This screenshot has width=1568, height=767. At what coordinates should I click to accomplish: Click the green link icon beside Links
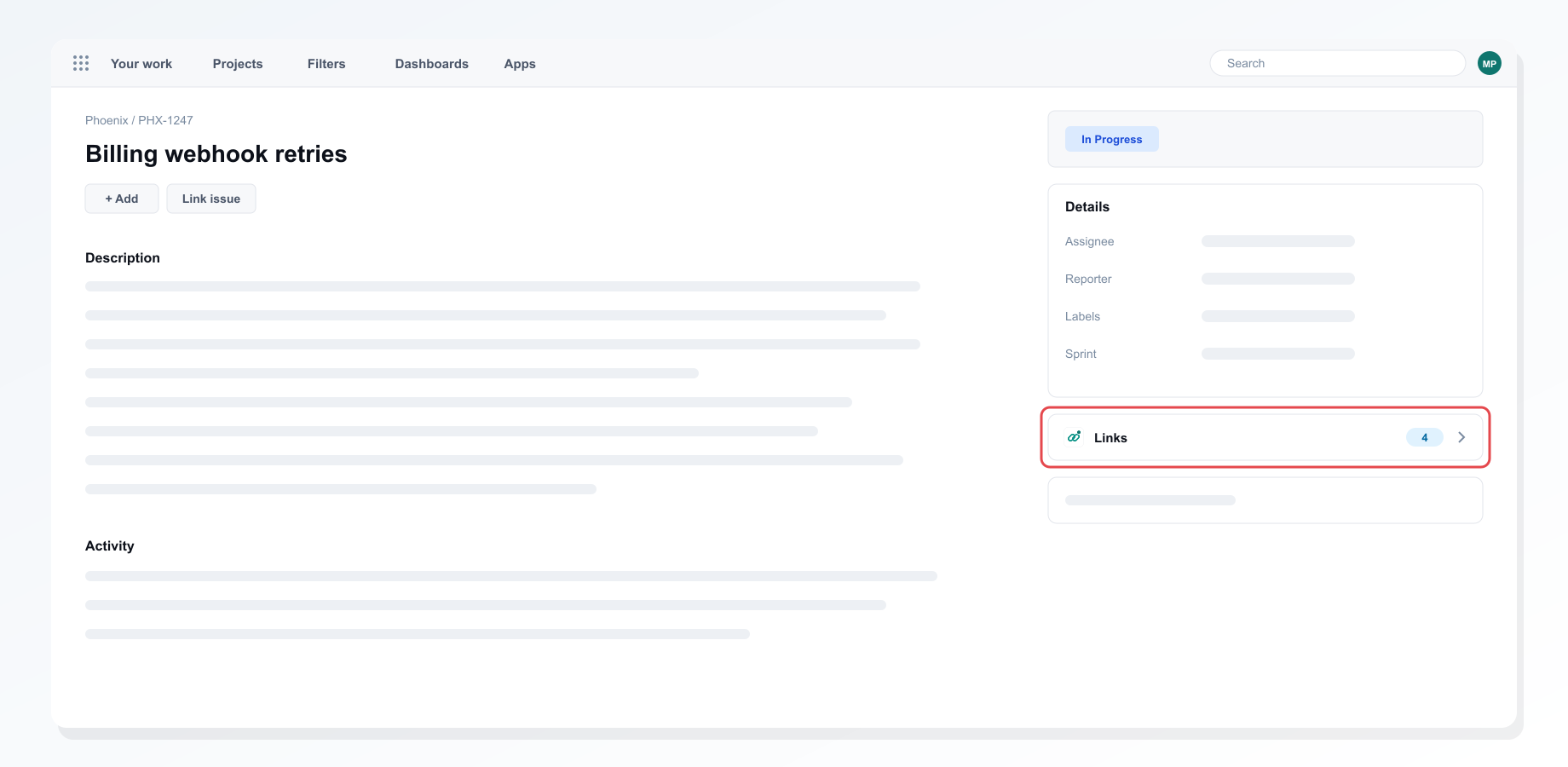tap(1075, 437)
